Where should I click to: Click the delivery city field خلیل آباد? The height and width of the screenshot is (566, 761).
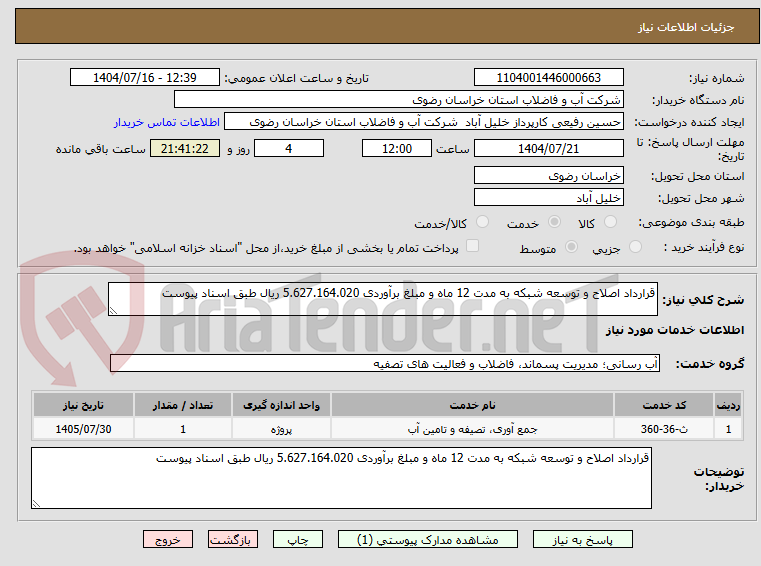(548, 198)
